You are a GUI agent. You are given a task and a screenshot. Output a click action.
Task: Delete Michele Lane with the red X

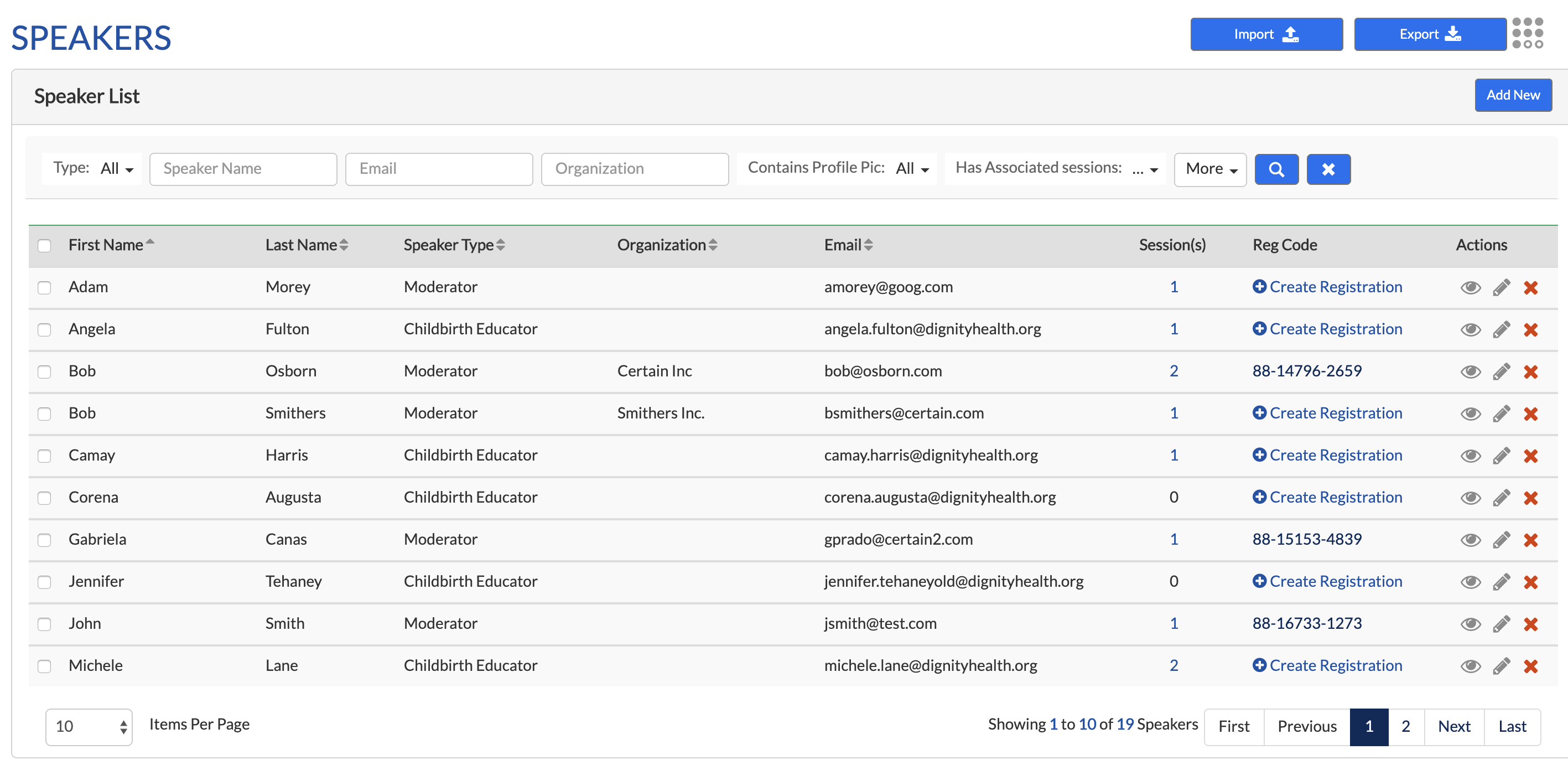pyautogui.click(x=1531, y=666)
